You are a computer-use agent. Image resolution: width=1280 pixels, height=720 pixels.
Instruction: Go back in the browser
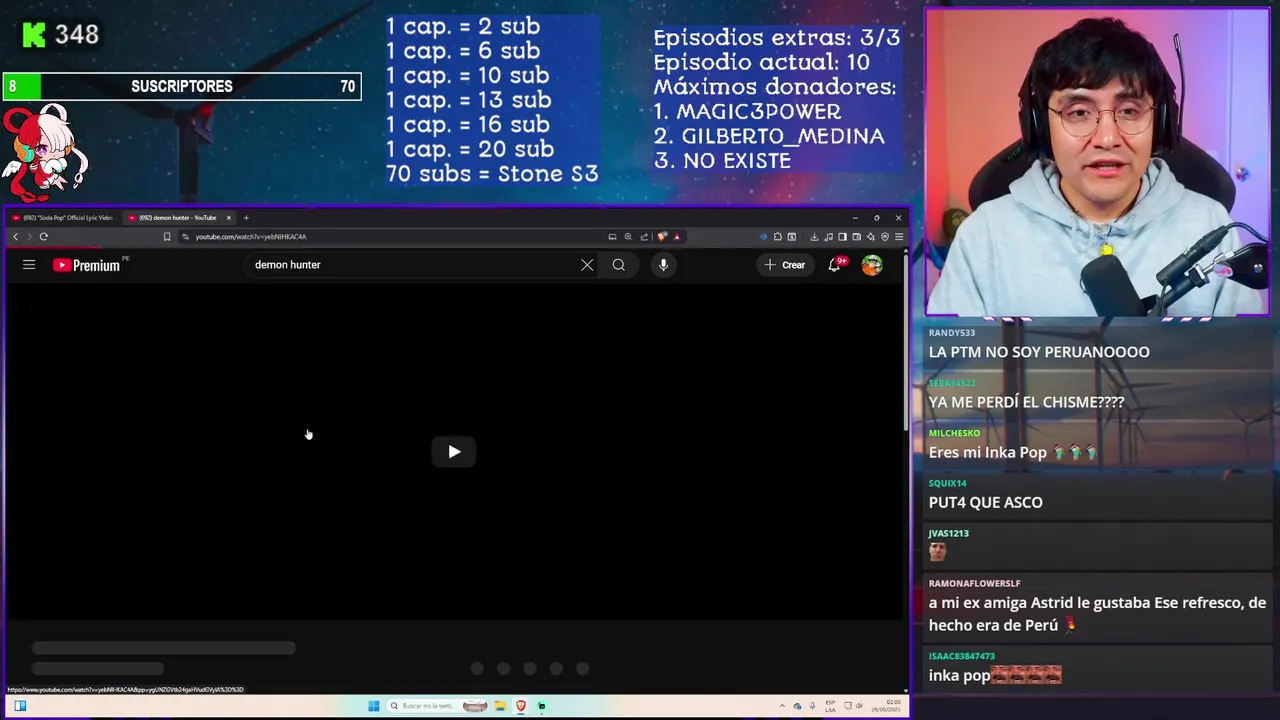pyautogui.click(x=15, y=237)
